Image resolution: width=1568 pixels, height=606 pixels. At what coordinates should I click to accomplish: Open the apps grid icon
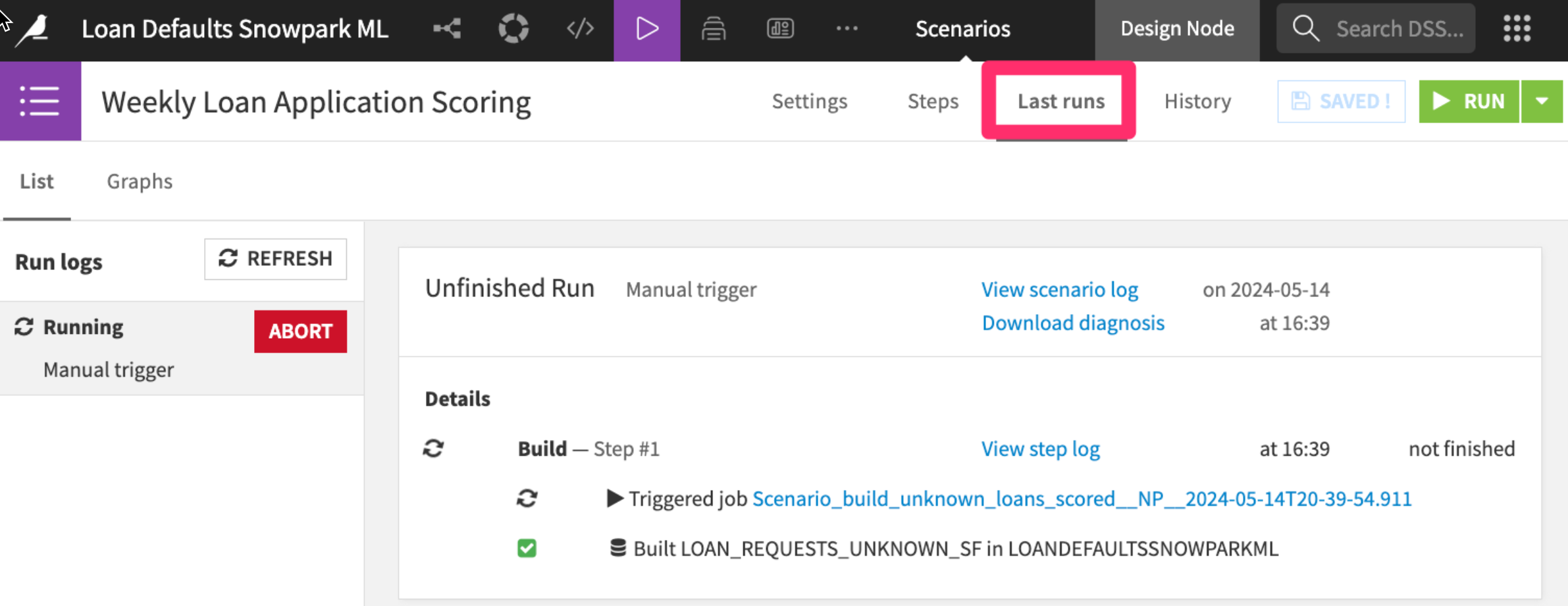(1517, 29)
